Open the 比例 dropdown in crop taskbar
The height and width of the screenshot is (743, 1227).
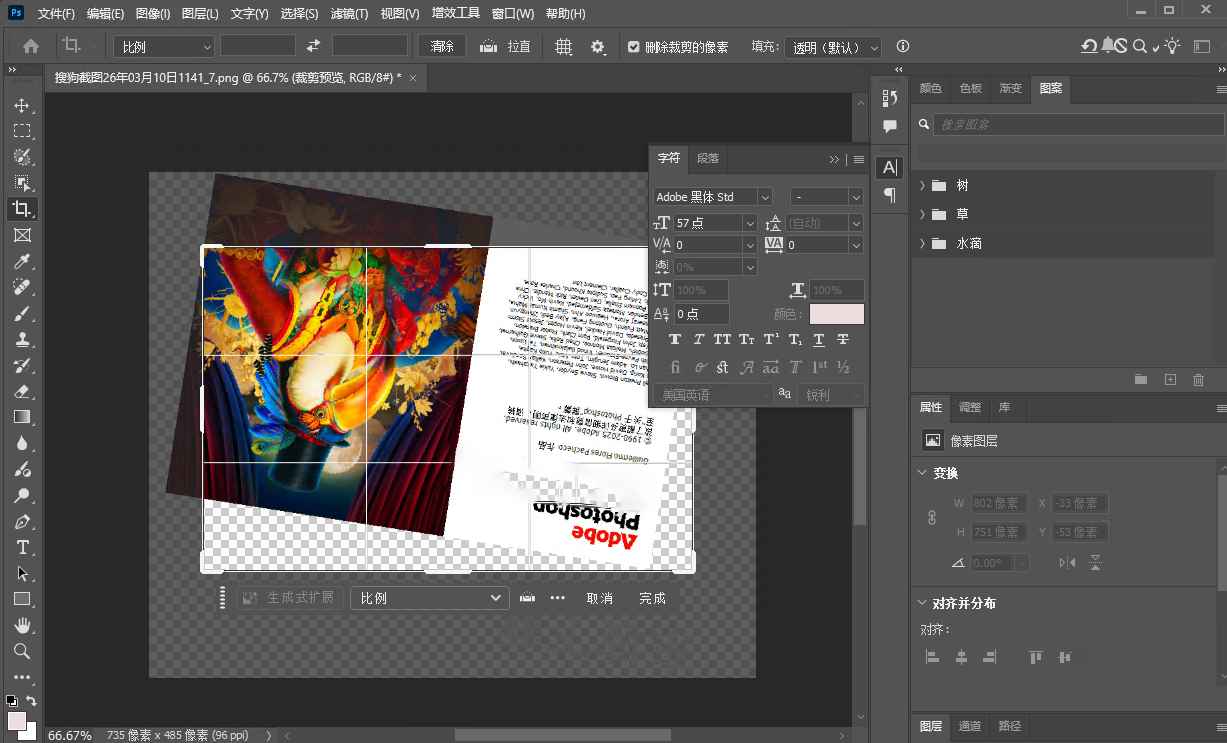click(430, 598)
